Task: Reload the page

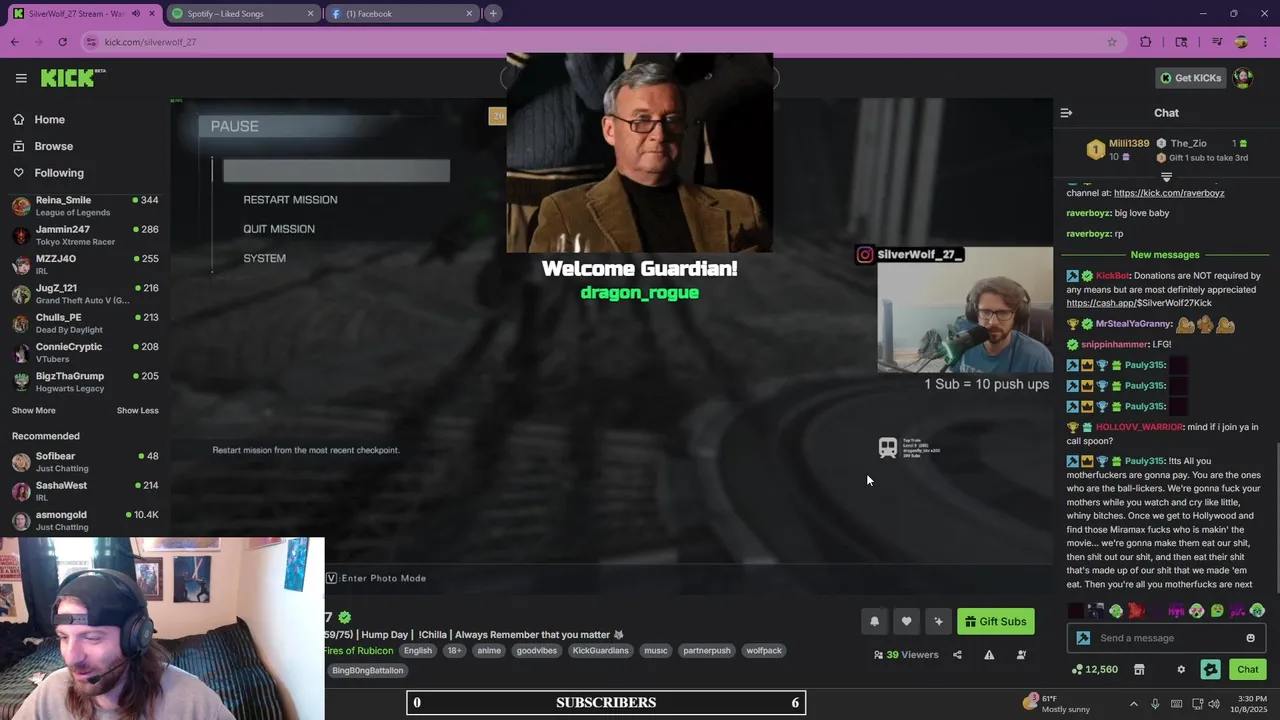Action: [62, 42]
